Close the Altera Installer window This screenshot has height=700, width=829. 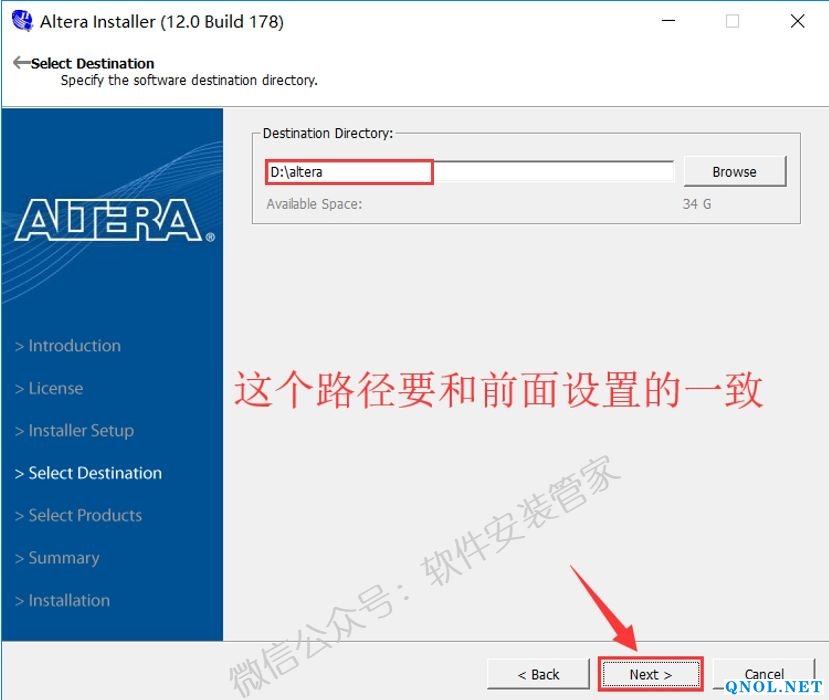coord(797,21)
